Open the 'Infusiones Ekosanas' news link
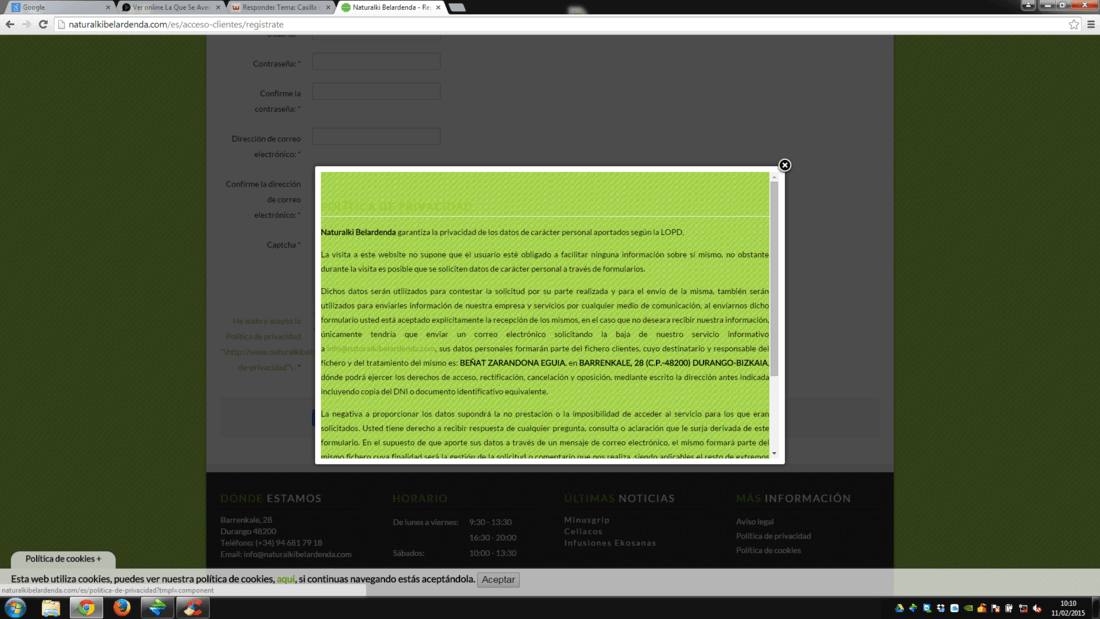 click(x=610, y=543)
